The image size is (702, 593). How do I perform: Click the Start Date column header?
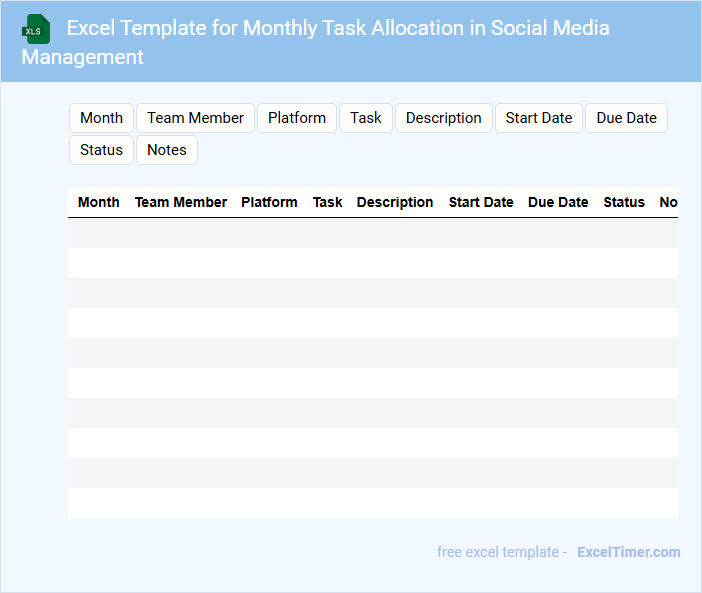point(481,202)
